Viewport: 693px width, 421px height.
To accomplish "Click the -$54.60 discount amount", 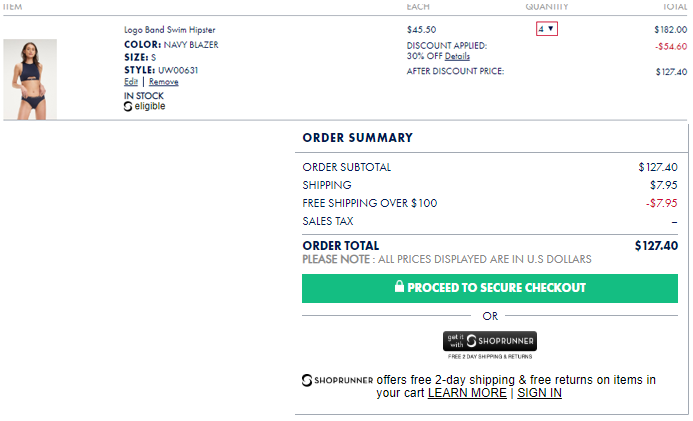I will (x=670, y=46).
